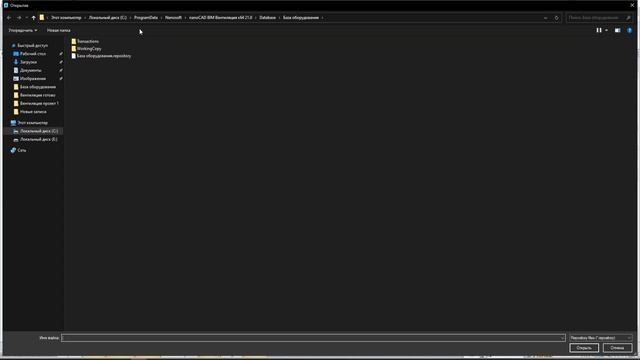Click 'База оборудования' path segment

pyautogui.click(x=301, y=18)
